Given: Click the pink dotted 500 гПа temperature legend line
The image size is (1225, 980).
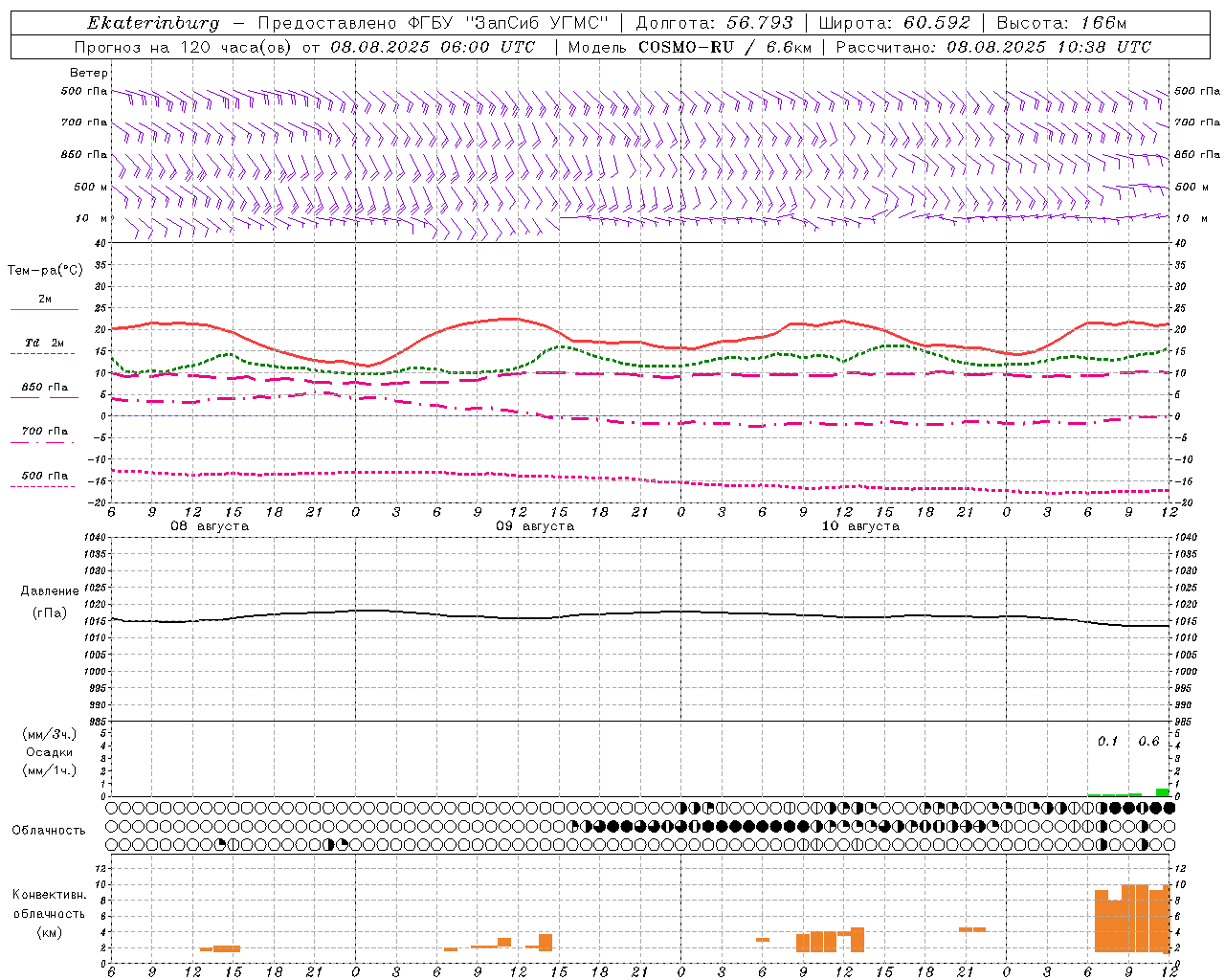Looking at the screenshot, I should tap(42, 486).
